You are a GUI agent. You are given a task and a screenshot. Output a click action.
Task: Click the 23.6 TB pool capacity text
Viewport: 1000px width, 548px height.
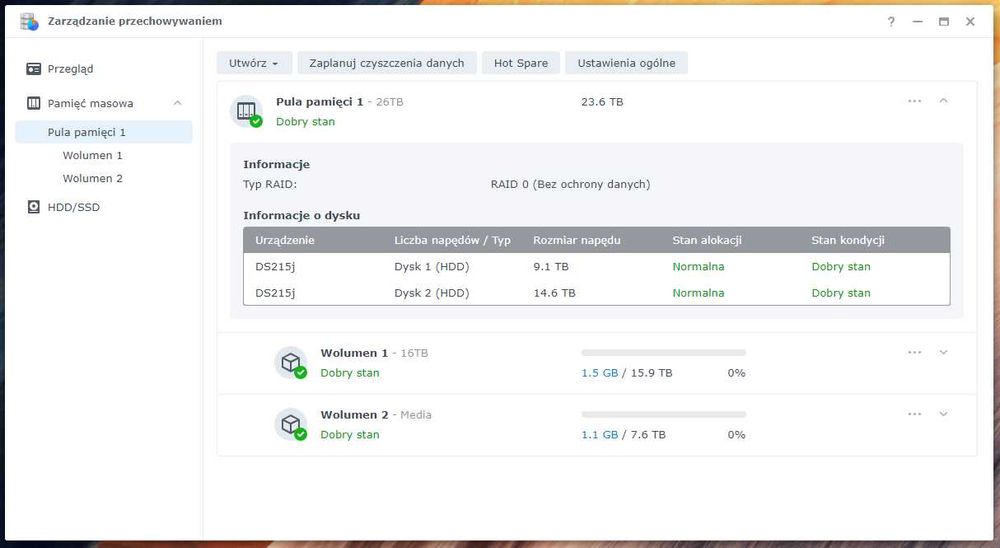602,101
